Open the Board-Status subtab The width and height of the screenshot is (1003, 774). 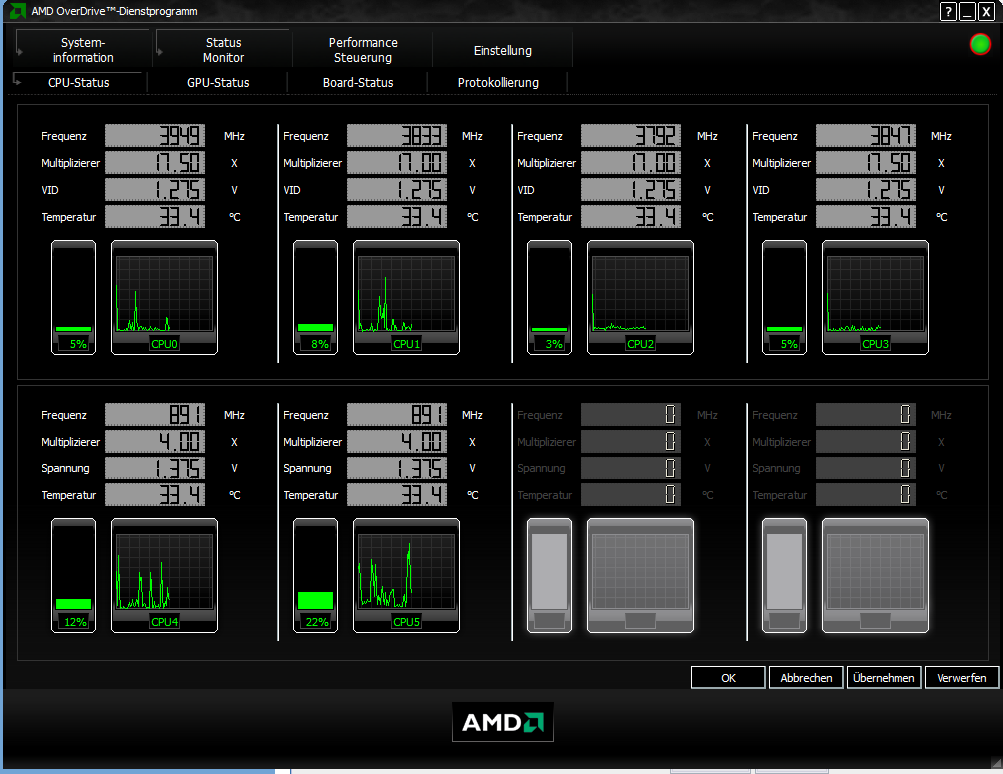tap(358, 83)
